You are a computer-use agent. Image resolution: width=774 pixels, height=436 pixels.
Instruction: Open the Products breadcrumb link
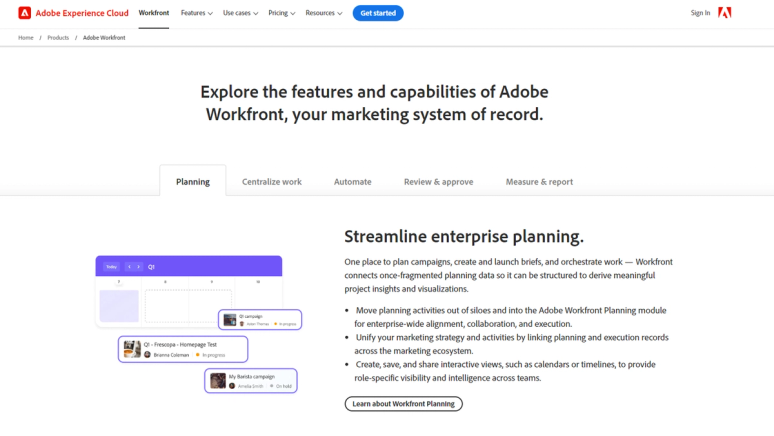click(x=58, y=38)
